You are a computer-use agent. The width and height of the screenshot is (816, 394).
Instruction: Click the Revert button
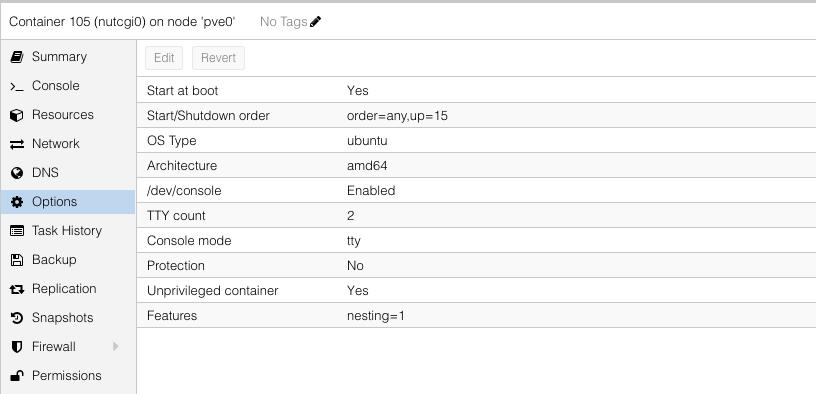[218, 58]
